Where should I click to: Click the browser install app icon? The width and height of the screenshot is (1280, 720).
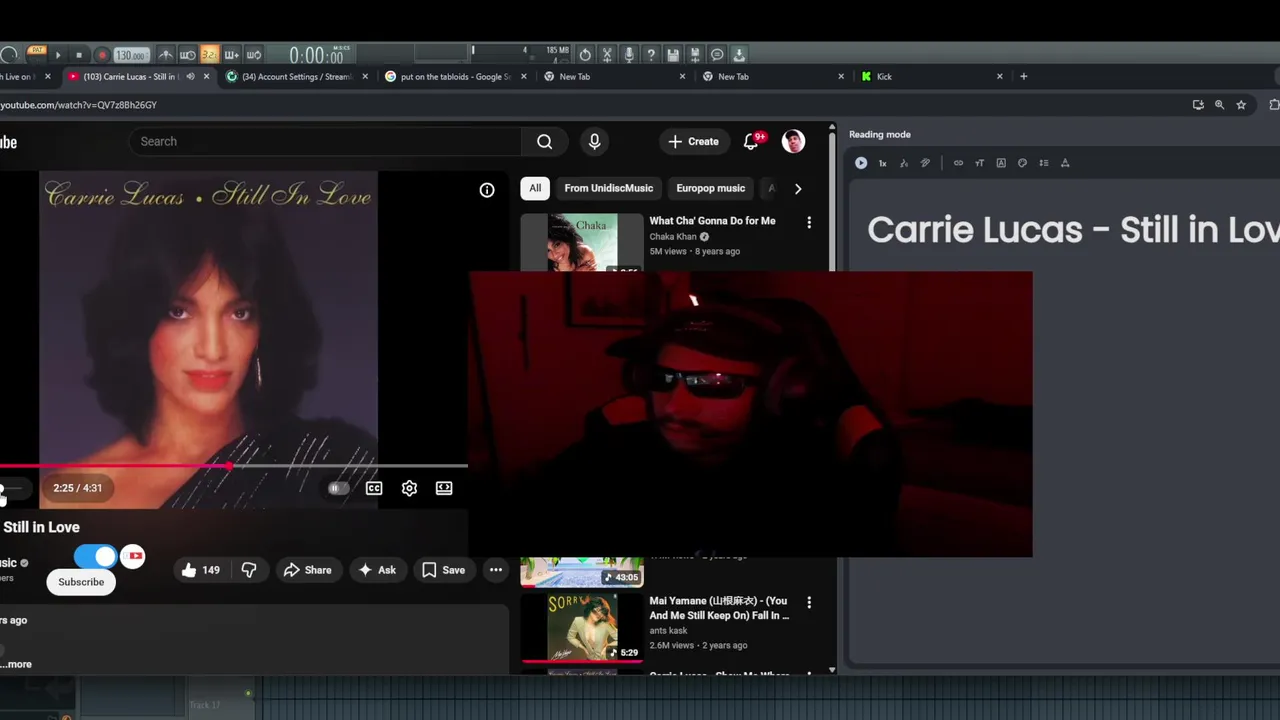[x=1198, y=105]
